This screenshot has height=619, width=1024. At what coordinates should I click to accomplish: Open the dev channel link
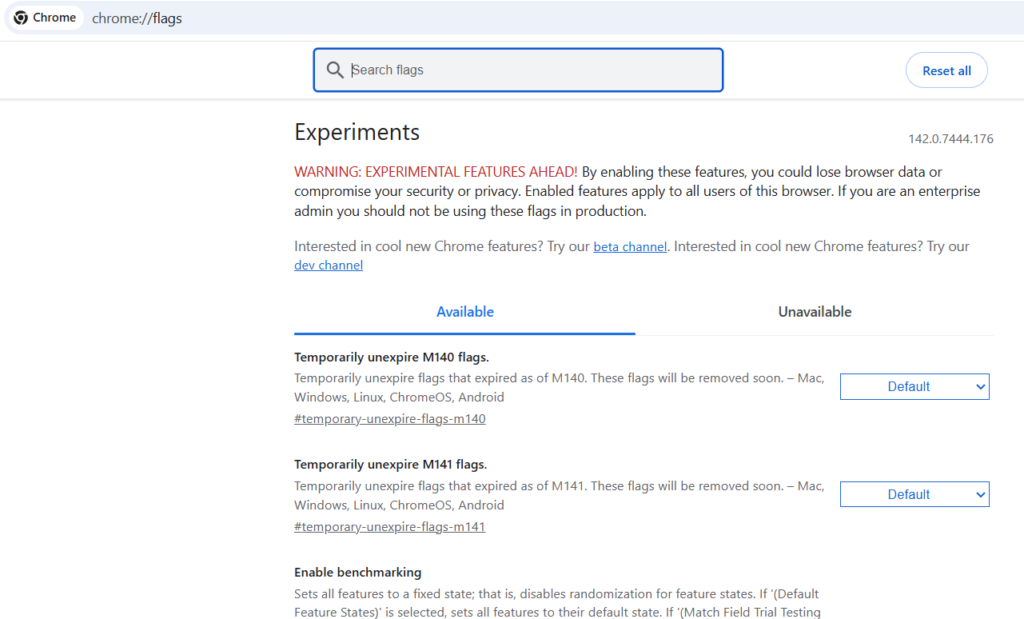(x=328, y=266)
